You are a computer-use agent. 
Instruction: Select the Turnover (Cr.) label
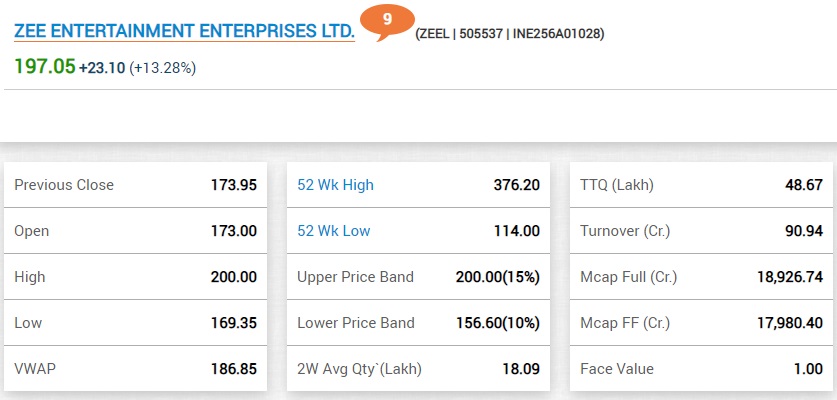coord(625,231)
